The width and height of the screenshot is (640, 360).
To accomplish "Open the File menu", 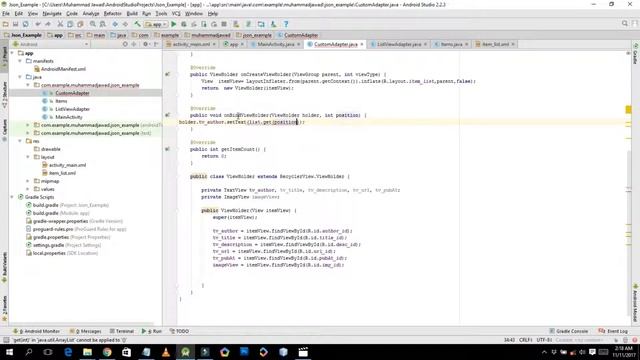I will pyautogui.click(x=6, y=13).
